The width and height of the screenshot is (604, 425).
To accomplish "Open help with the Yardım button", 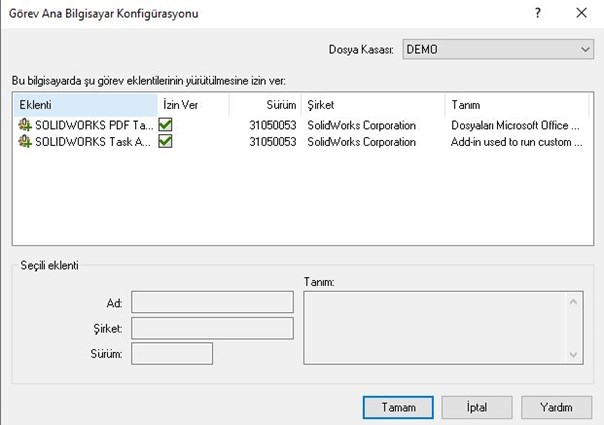I will pos(557,408).
